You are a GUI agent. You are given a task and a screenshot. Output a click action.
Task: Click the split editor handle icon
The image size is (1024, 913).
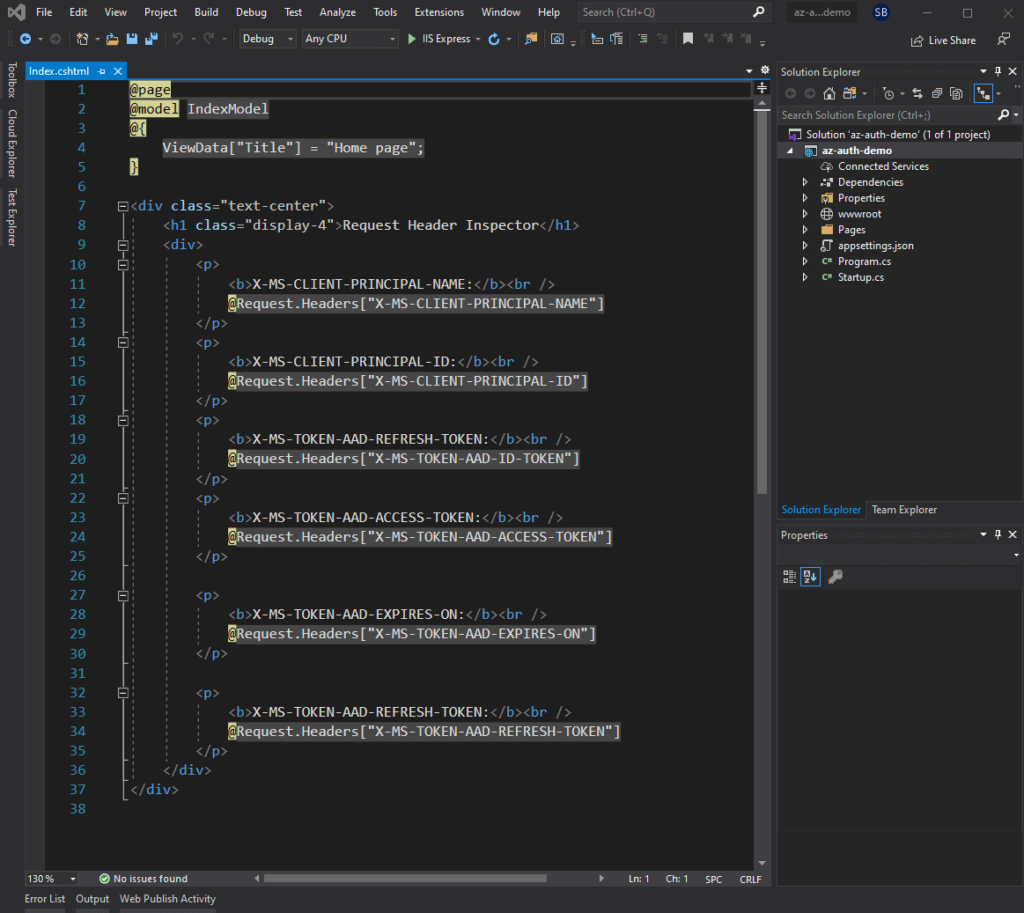(x=762, y=88)
